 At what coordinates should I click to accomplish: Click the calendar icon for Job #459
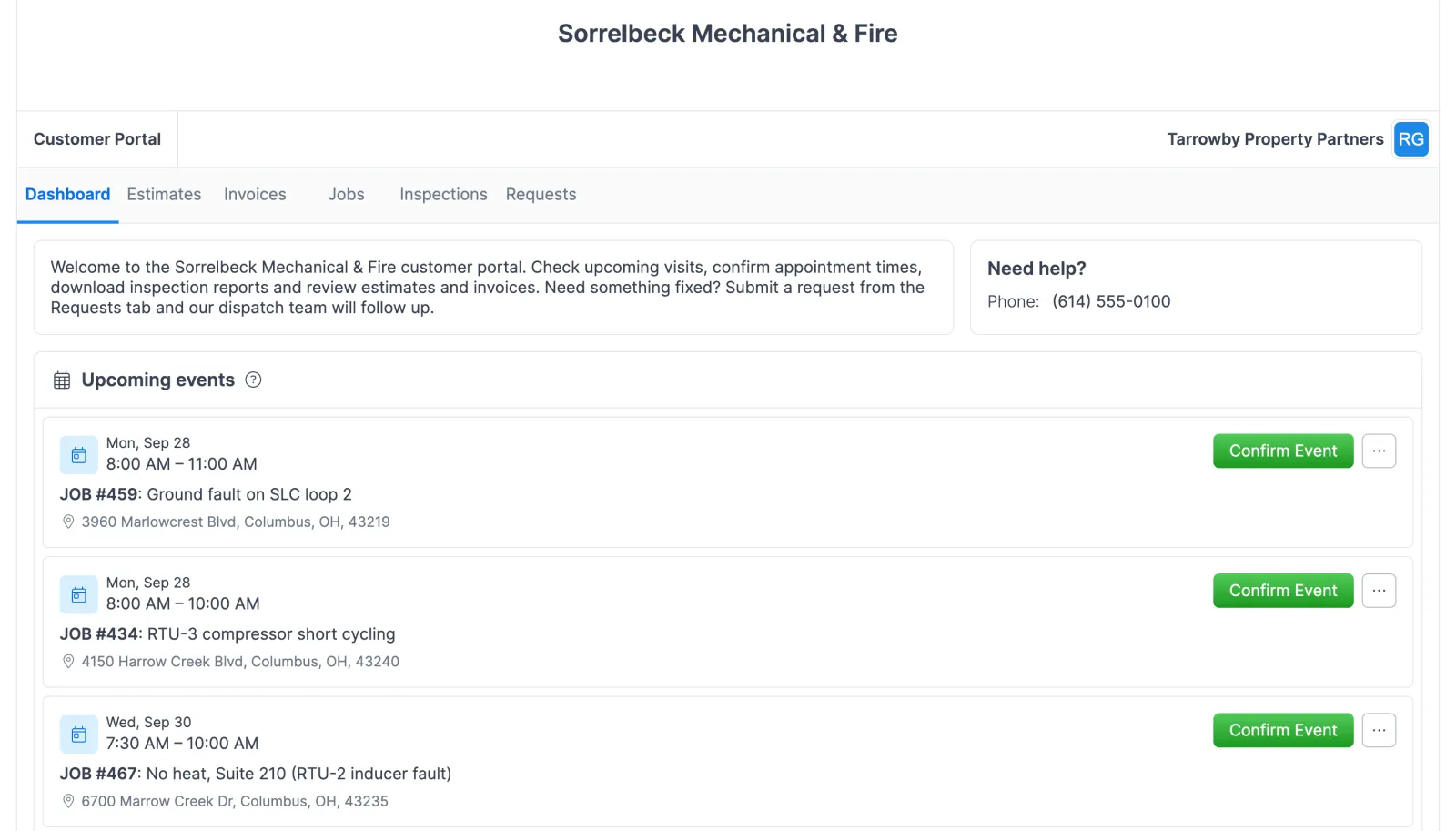(79, 455)
